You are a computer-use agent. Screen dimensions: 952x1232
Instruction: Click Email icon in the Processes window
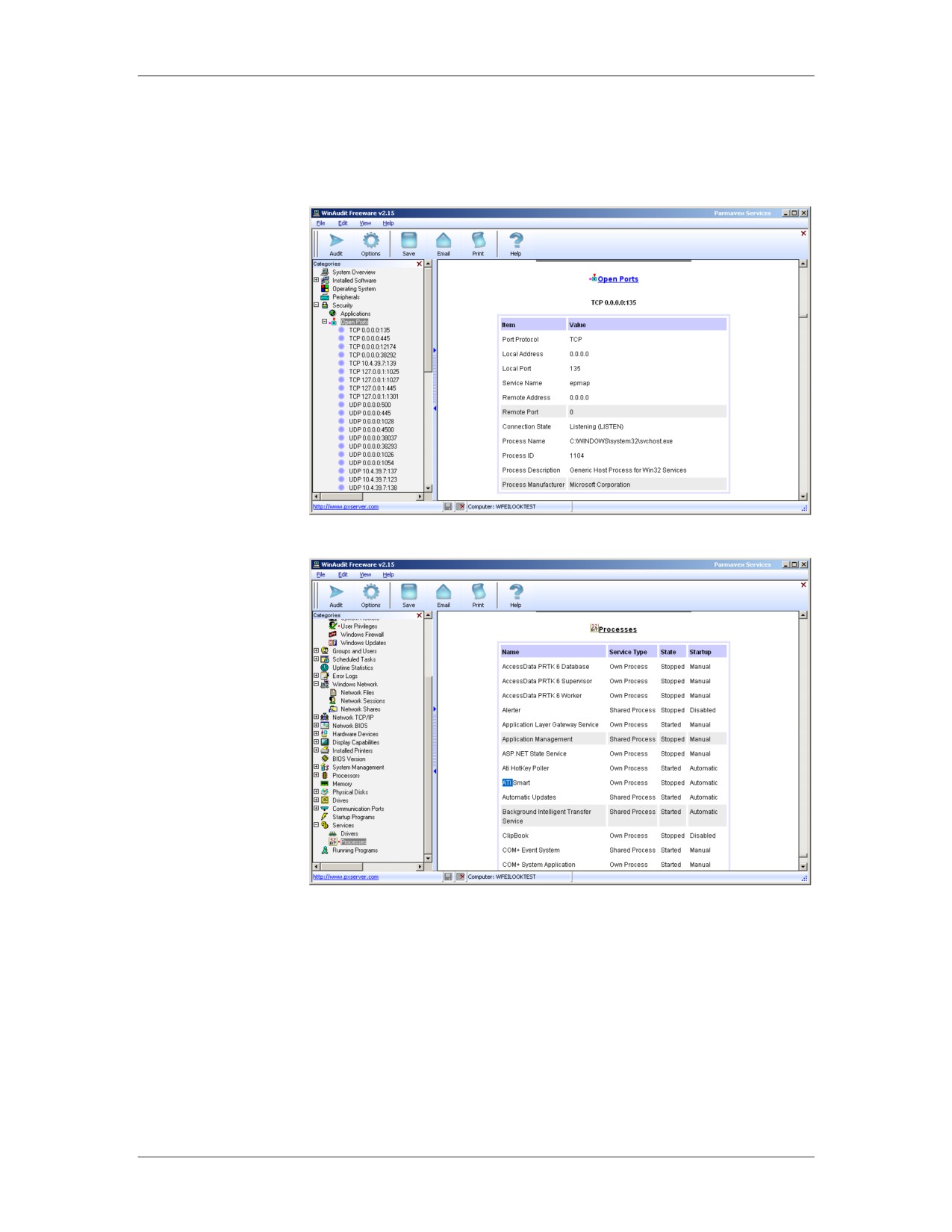click(444, 592)
